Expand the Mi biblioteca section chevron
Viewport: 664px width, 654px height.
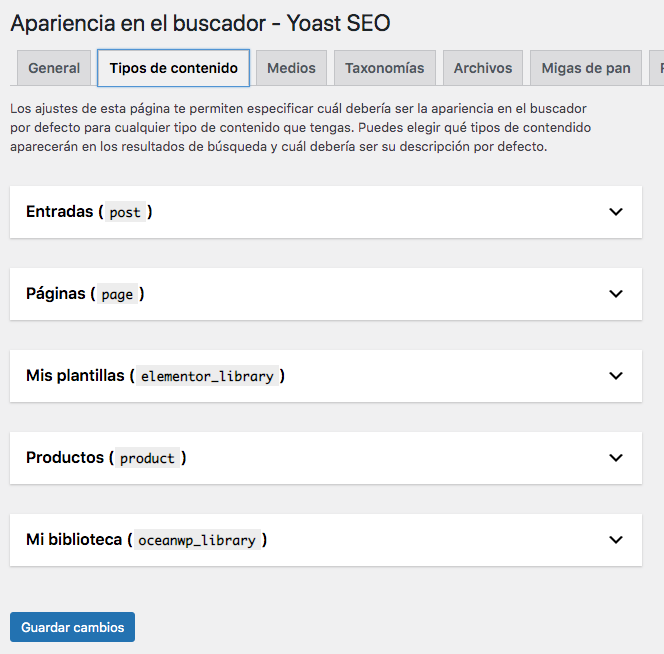[x=616, y=540]
